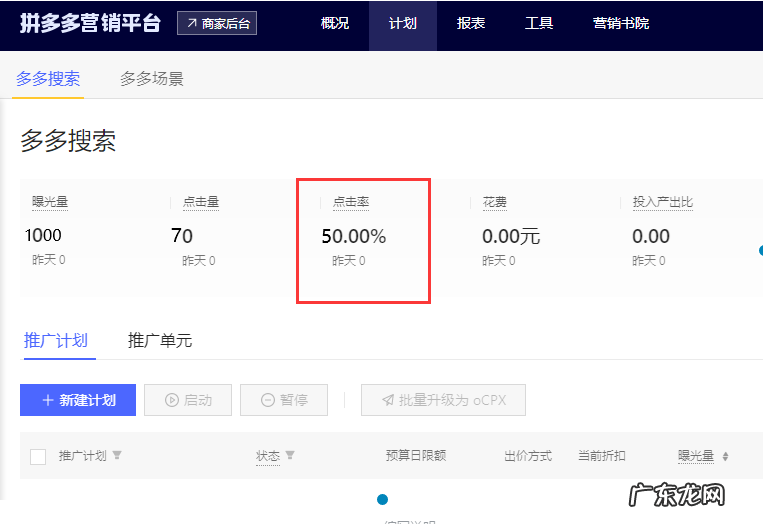Image resolution: width=763 pixels, height=524 pixels.
Task: Click the 0.00 ROI value
Action: [651, 236]
